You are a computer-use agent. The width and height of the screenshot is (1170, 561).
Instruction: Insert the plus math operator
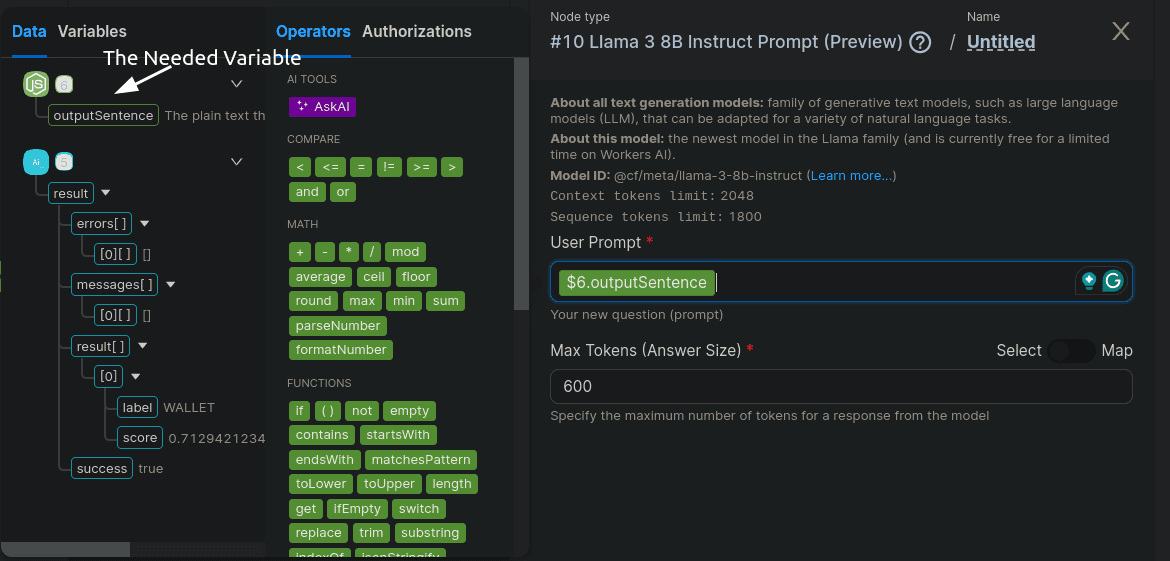[299, 252]
